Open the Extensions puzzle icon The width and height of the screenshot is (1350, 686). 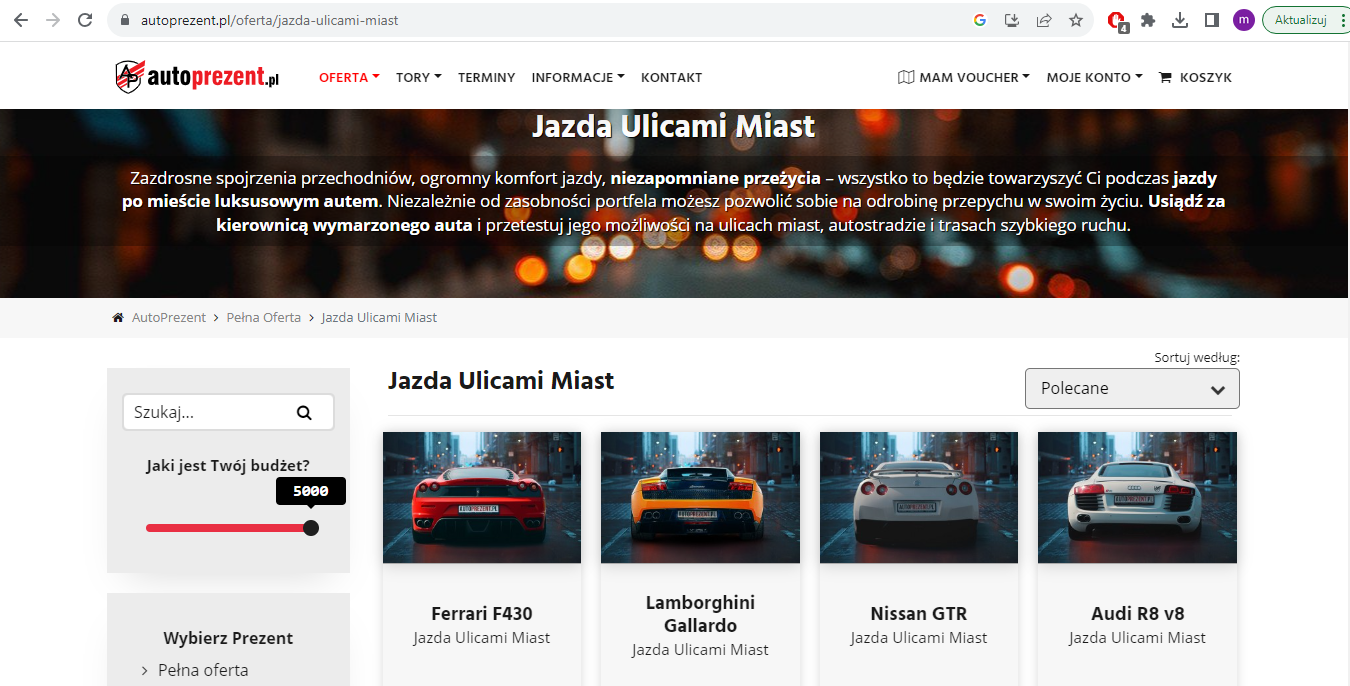1148,20
